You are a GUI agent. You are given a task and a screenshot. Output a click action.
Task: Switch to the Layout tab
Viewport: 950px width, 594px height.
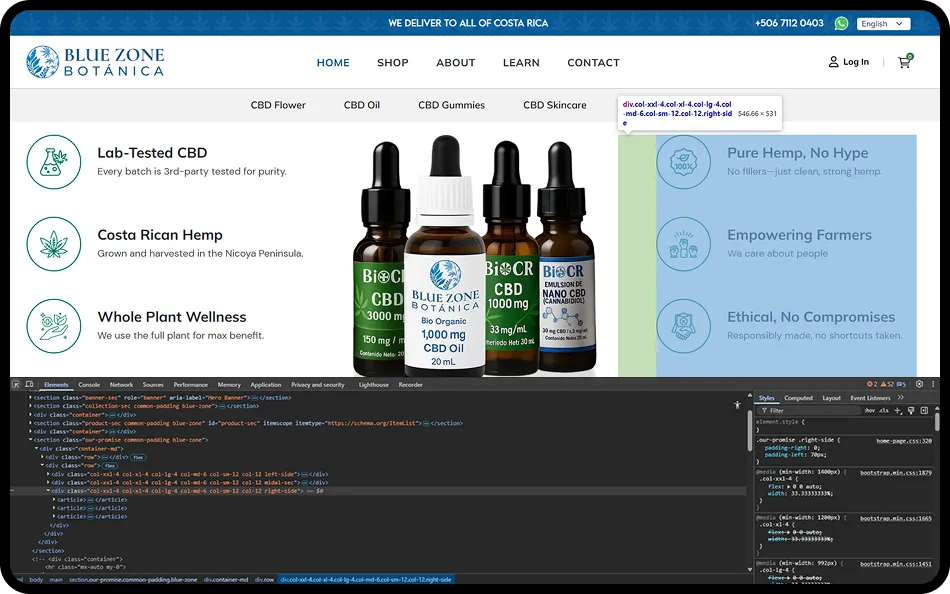(831, 398)
